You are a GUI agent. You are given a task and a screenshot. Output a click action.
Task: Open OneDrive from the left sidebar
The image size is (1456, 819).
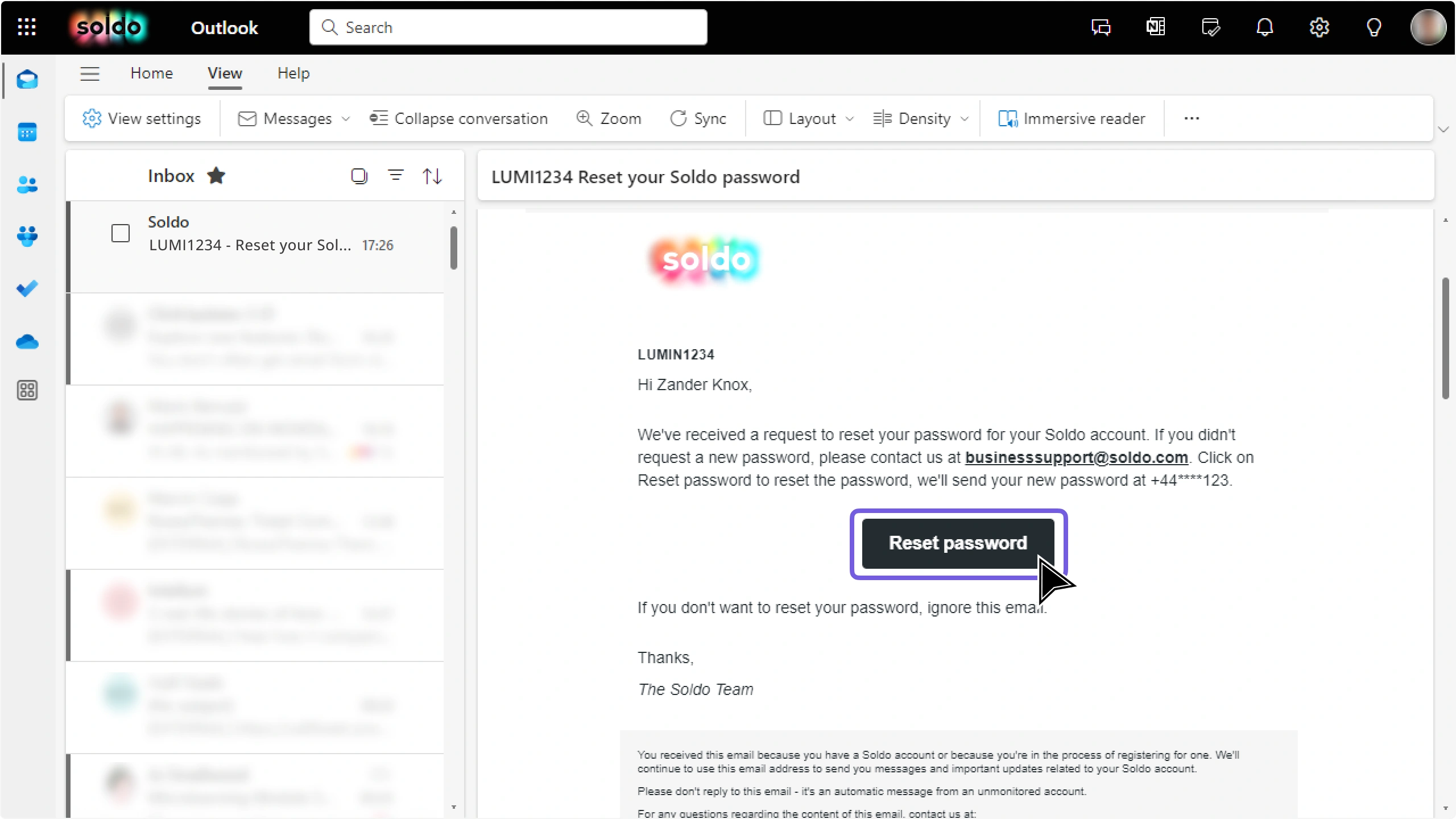tap(27, 341)
